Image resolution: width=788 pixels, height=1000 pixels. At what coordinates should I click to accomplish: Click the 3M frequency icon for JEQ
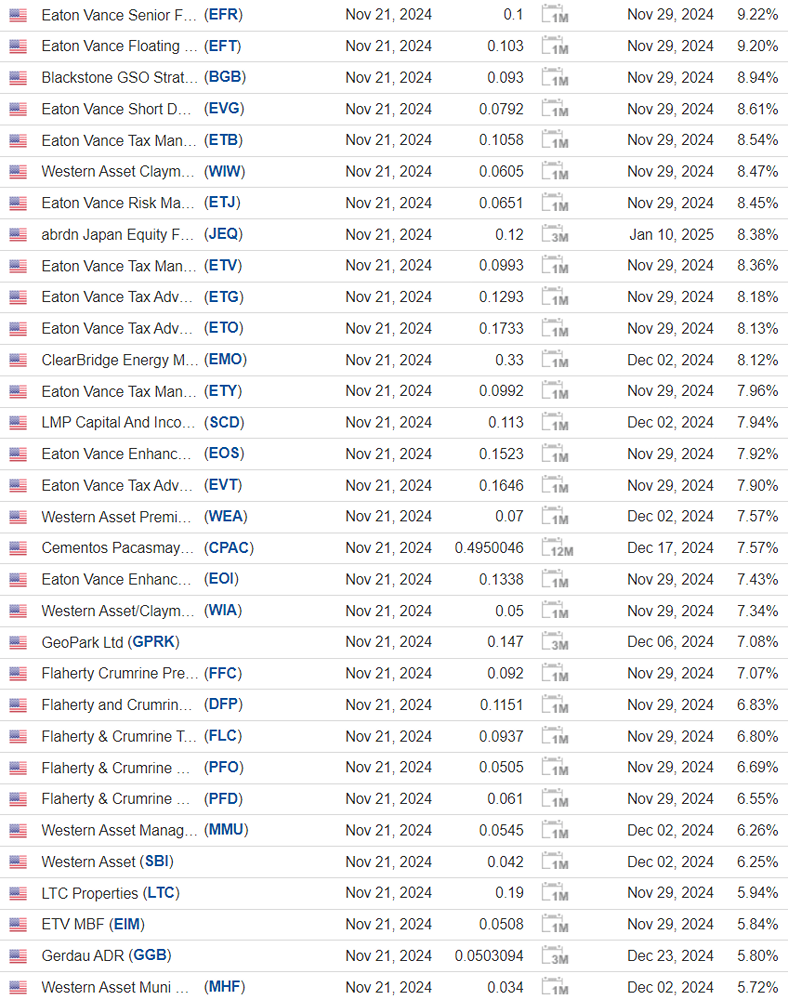pos(554,235)
